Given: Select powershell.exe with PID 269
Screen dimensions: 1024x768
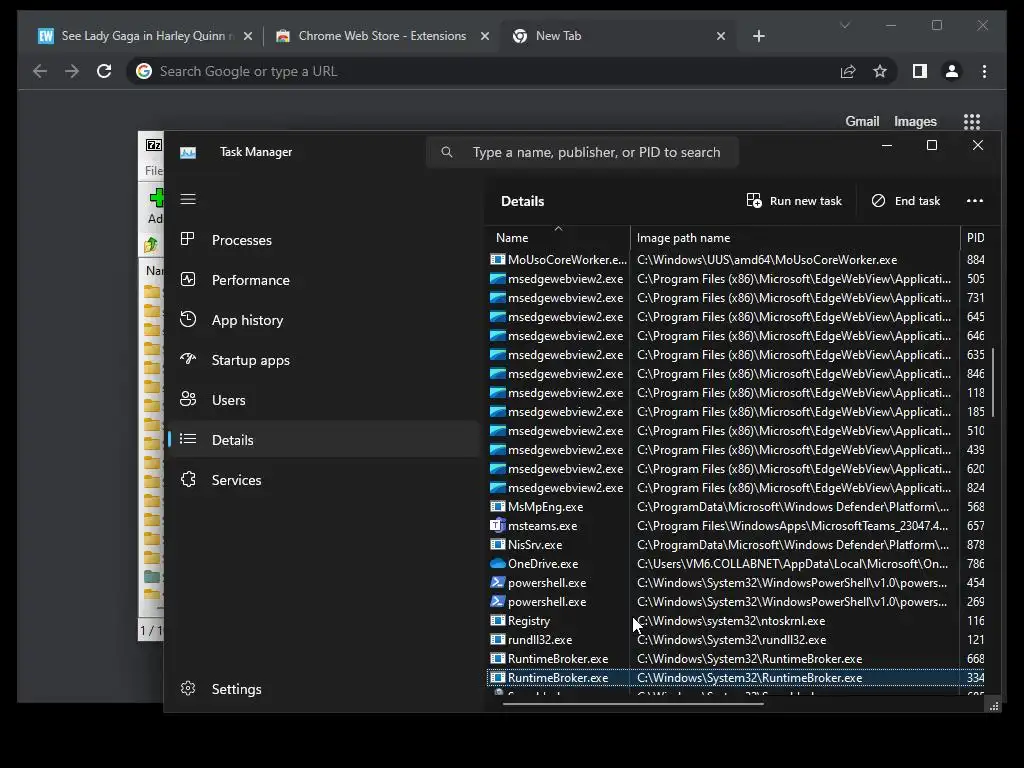Looking at the screenshot, I should 736,602.
